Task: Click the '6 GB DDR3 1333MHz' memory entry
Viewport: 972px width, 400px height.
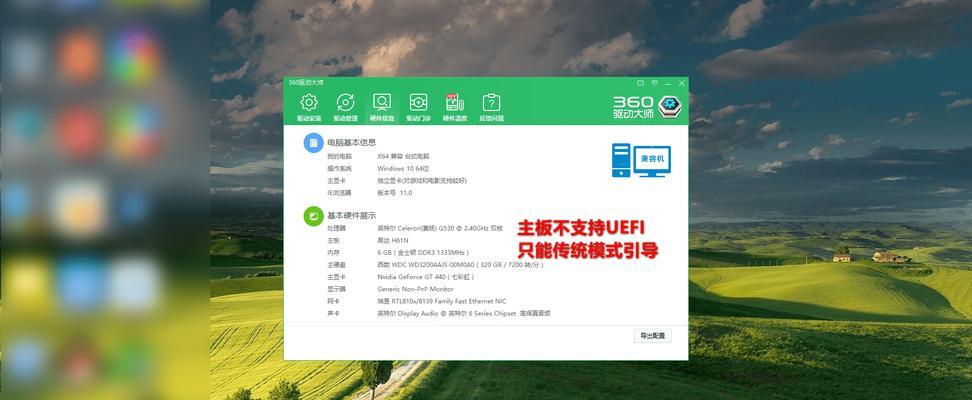Action: (423, 253)
